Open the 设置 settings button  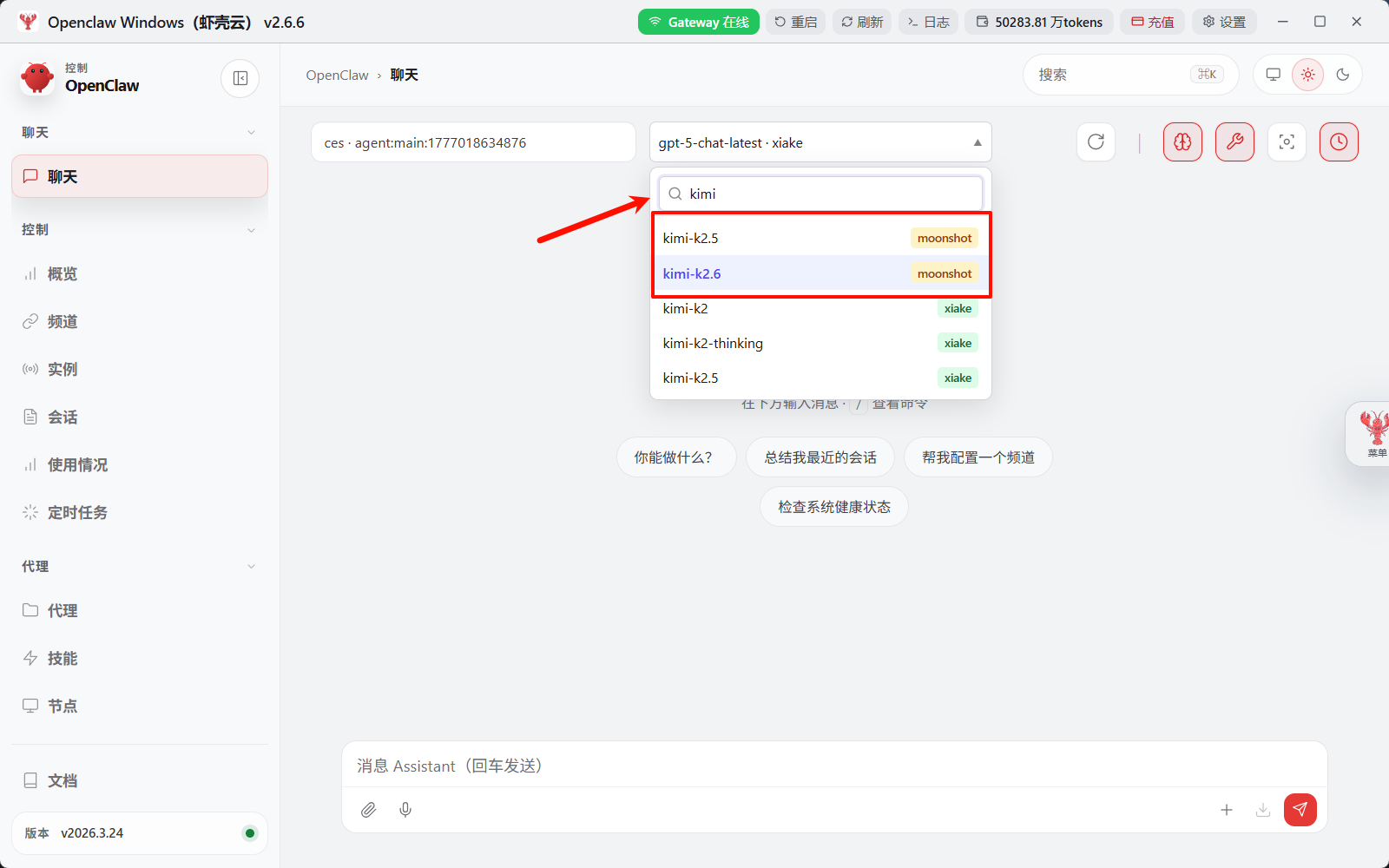[1224, 22]
